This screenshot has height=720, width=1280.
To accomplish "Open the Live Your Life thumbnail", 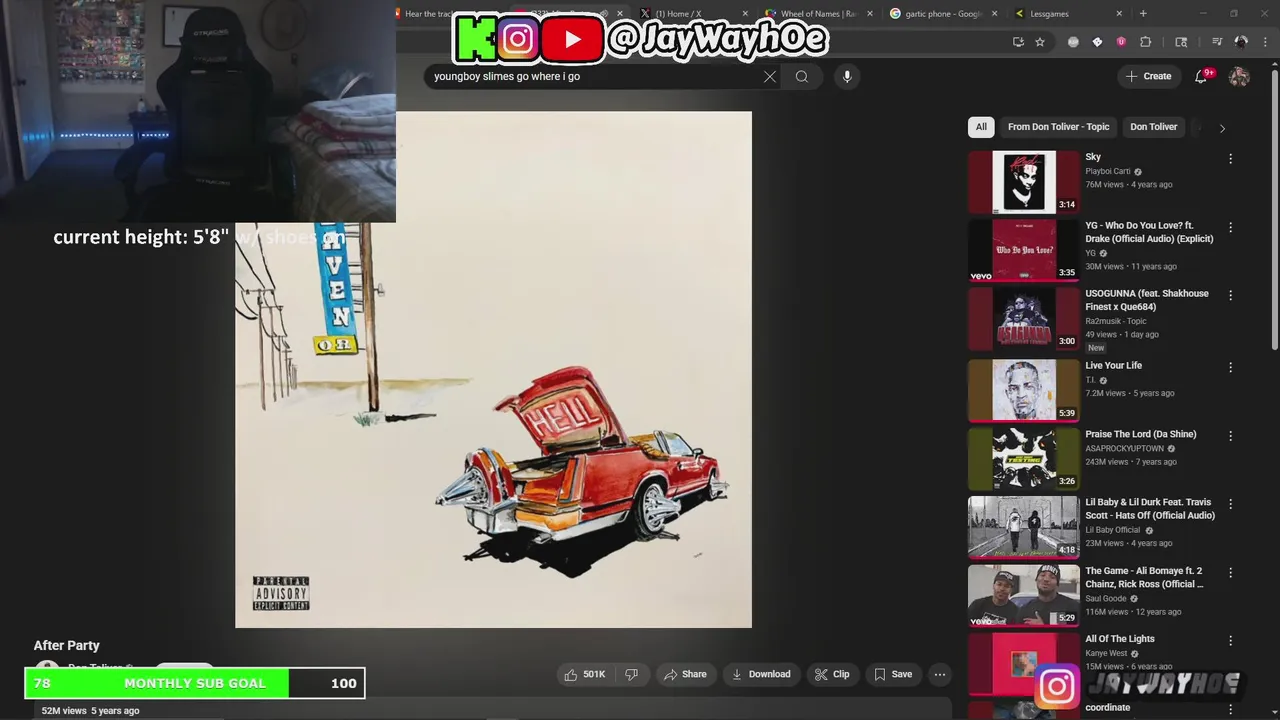I will (x=1024, y=390).
